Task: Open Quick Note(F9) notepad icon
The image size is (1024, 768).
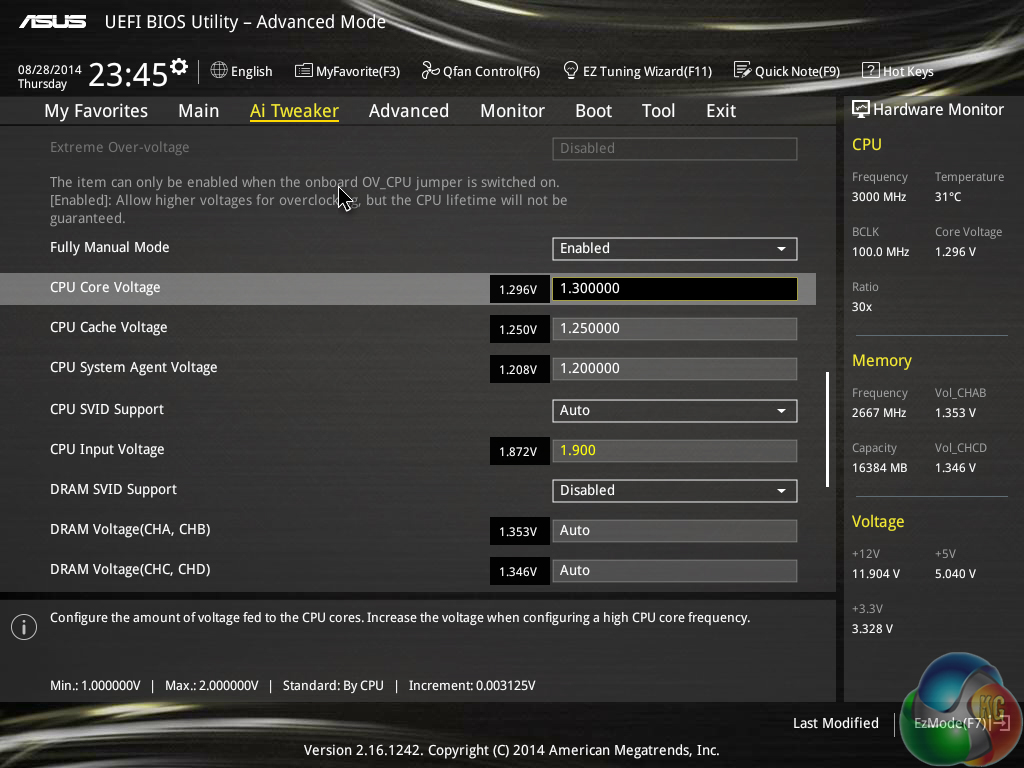Action: [742, 71]
